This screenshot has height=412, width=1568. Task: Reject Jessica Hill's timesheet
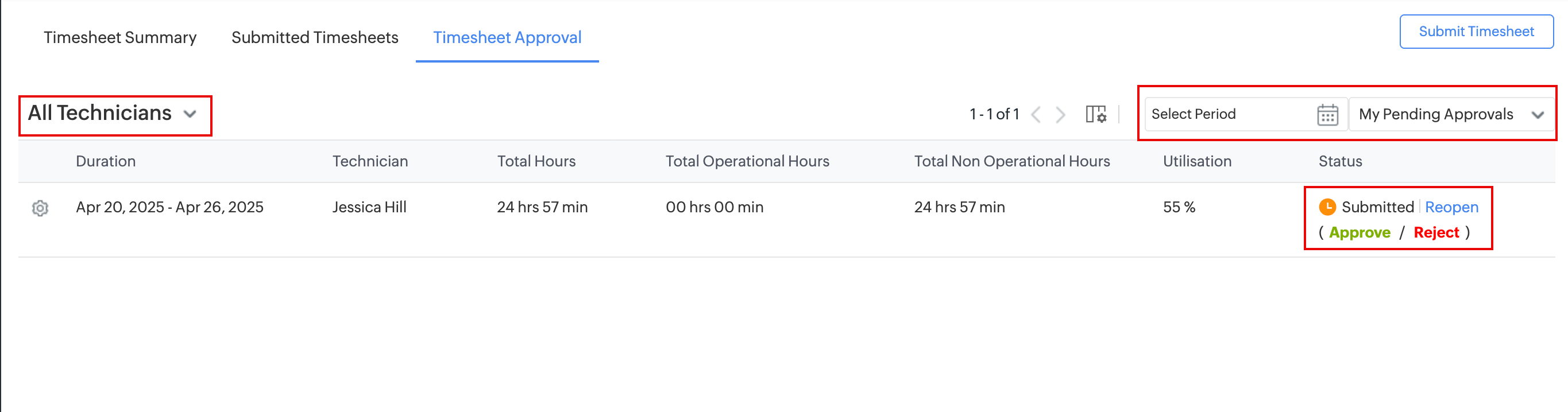(1436, 232)
